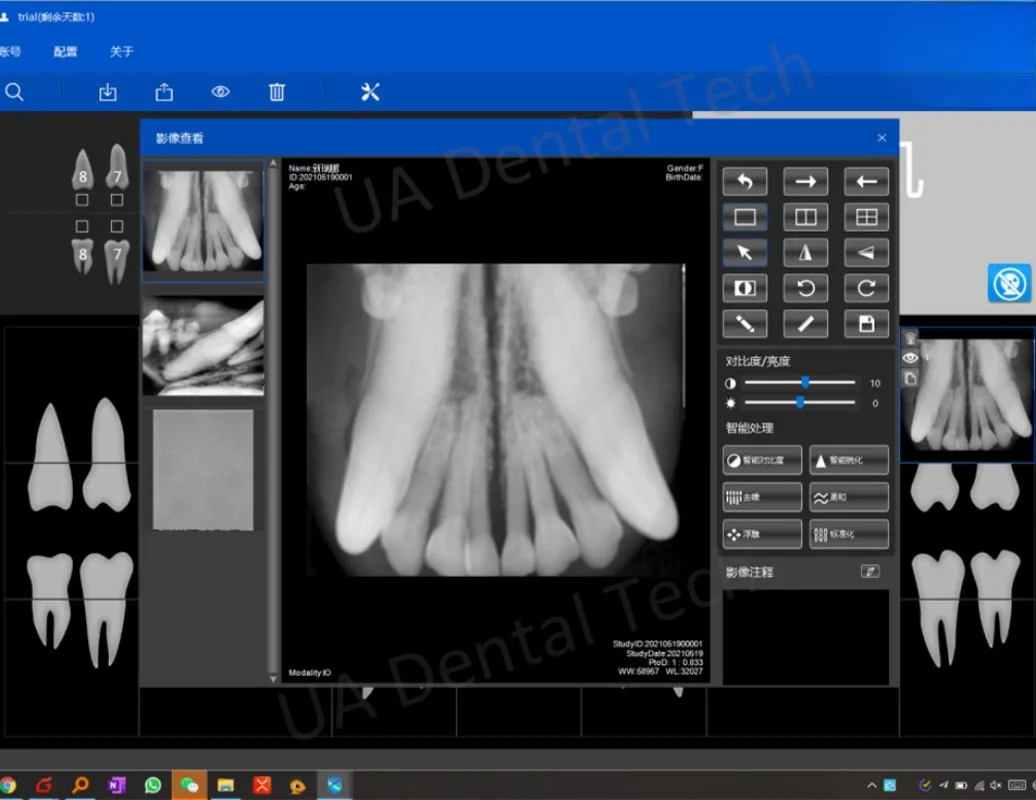Viewport: 1036px width, 800px height.
Task: Select upper tooth 7 icon
Action: (x=117, y=166)
